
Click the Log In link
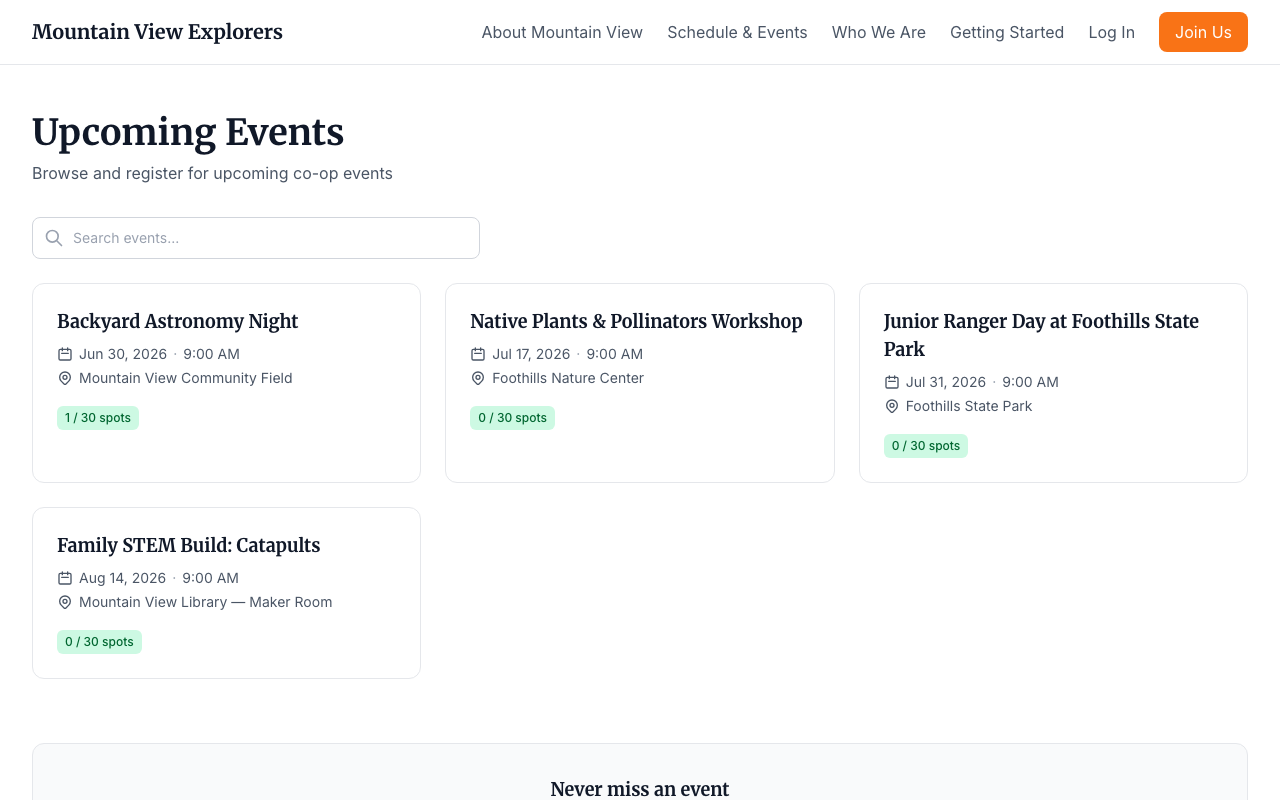pos(1111,32)
